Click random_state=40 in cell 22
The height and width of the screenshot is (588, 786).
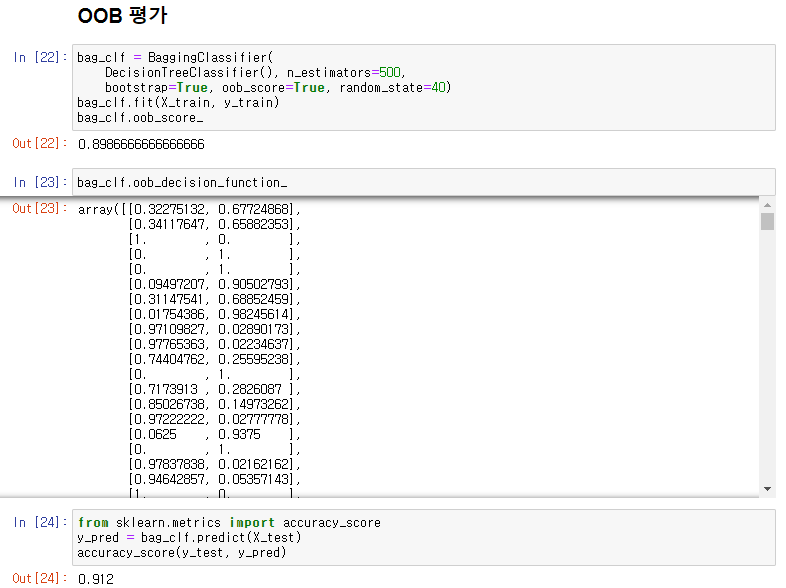click(395, 88)
